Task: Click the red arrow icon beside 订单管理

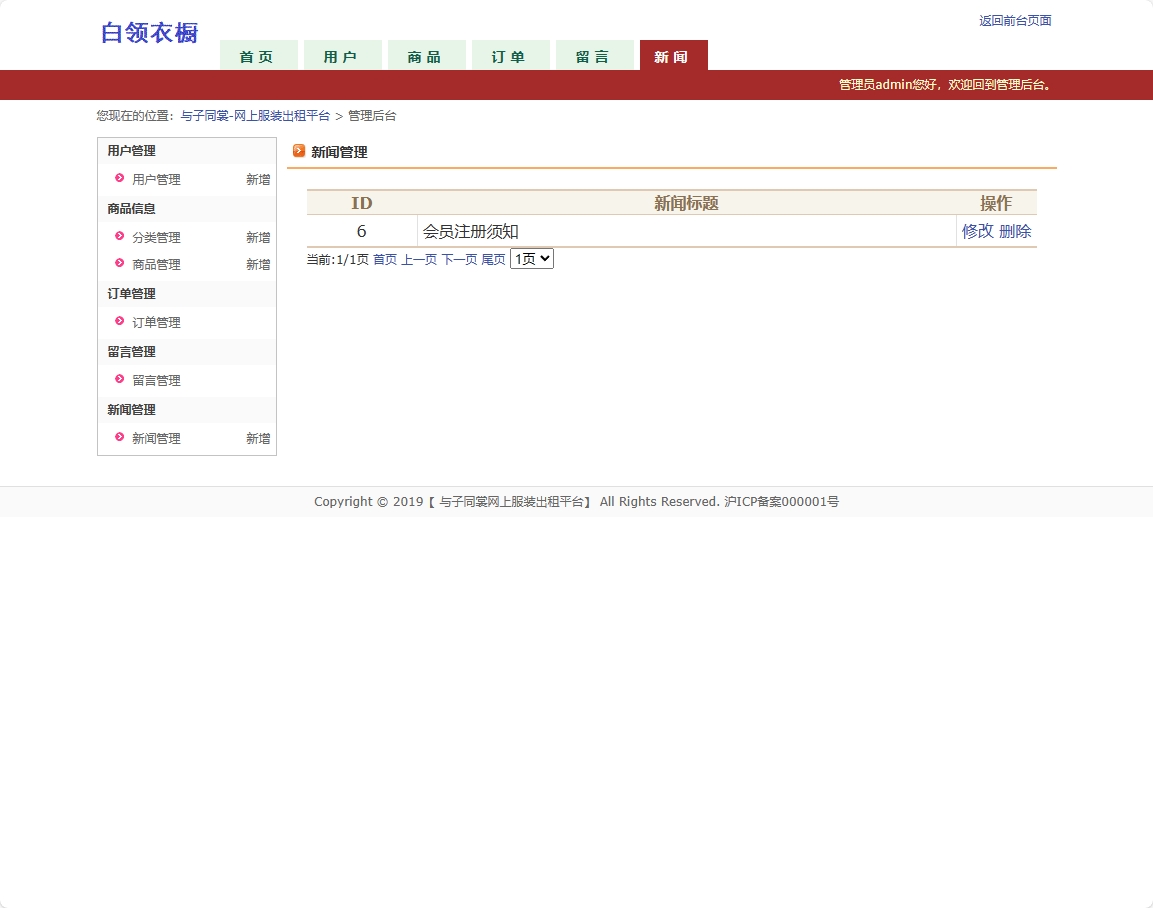Action: coord(119,322)
